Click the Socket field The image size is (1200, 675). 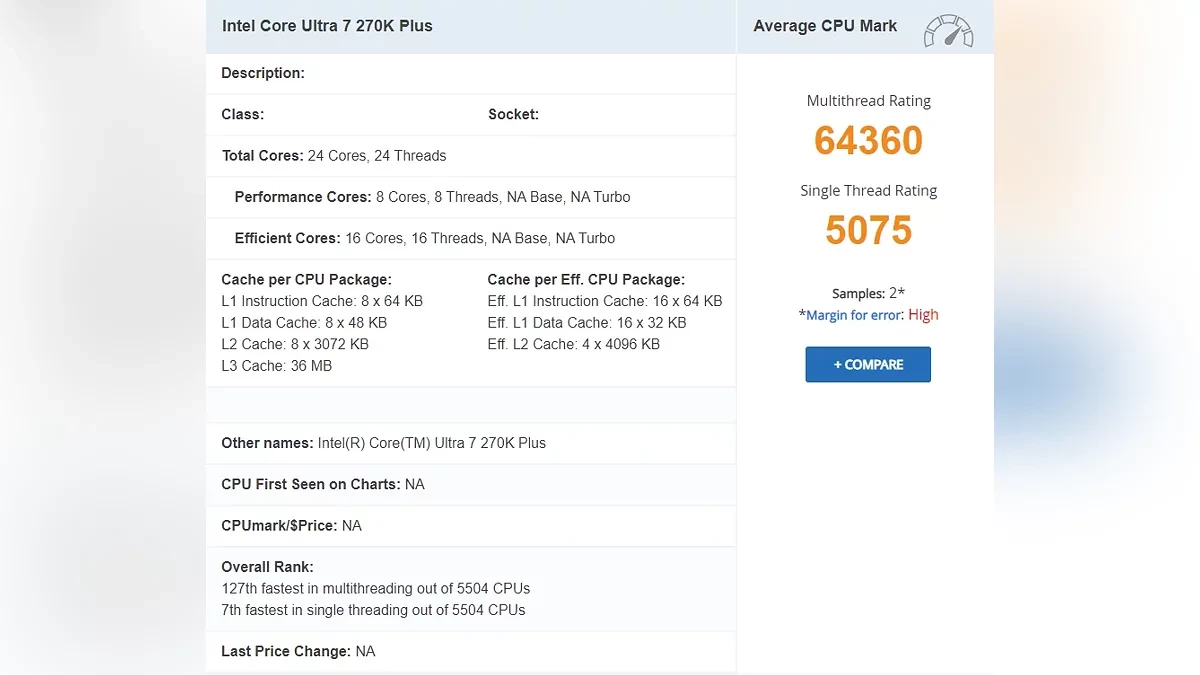513,114
